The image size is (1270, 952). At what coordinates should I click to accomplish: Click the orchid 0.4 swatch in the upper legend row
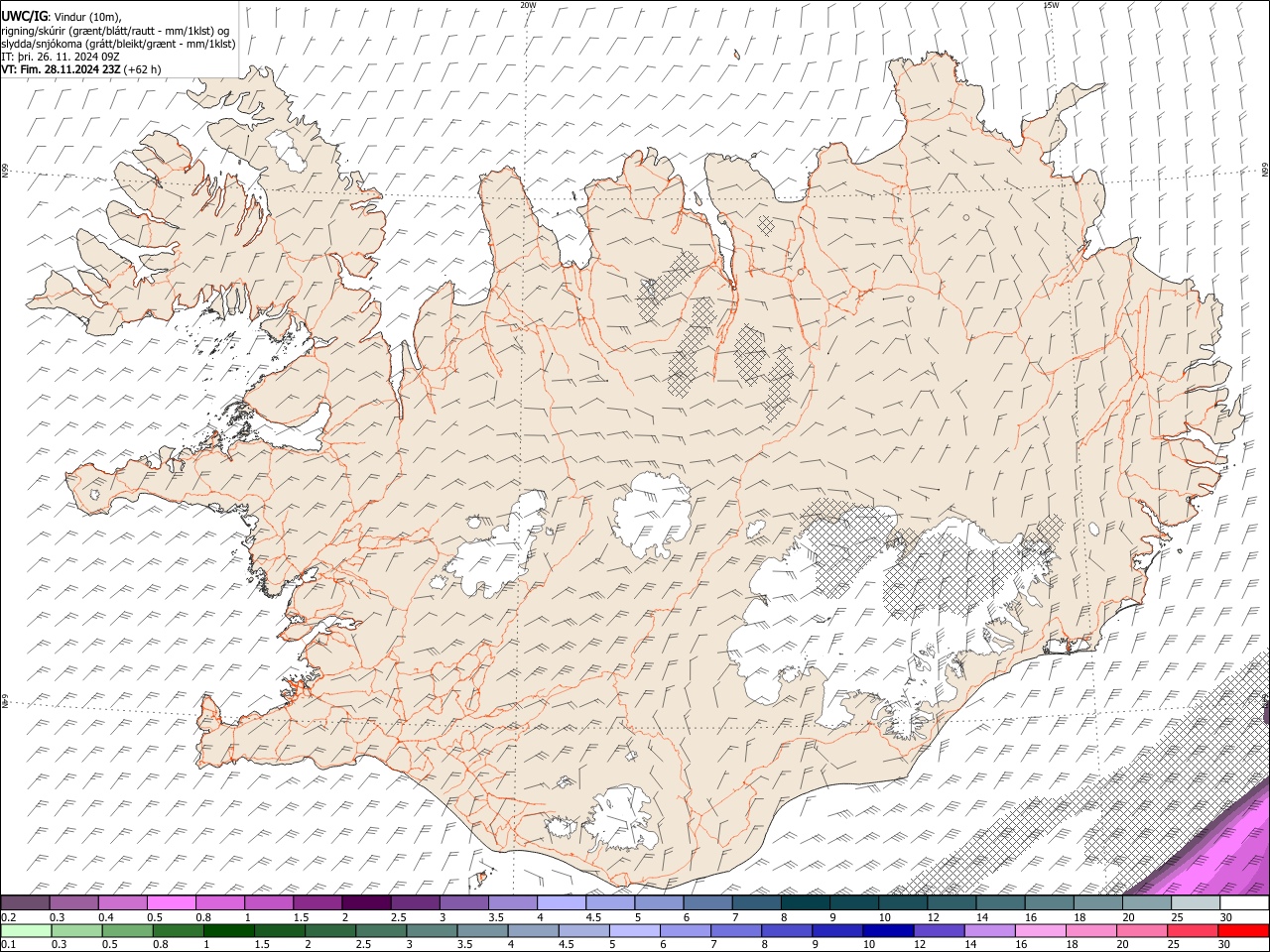click(123, 903)
